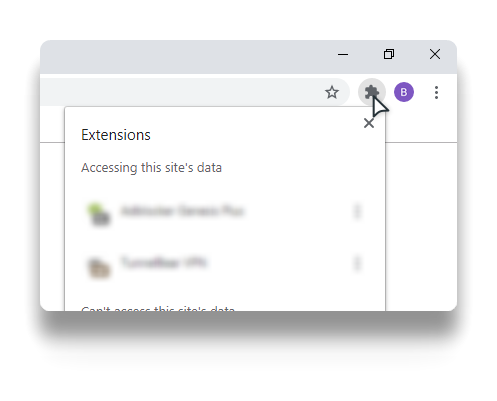Select the second blurred extension name
Image resolution: width=497 pixels, height=401 pixels.
[163, 262]
